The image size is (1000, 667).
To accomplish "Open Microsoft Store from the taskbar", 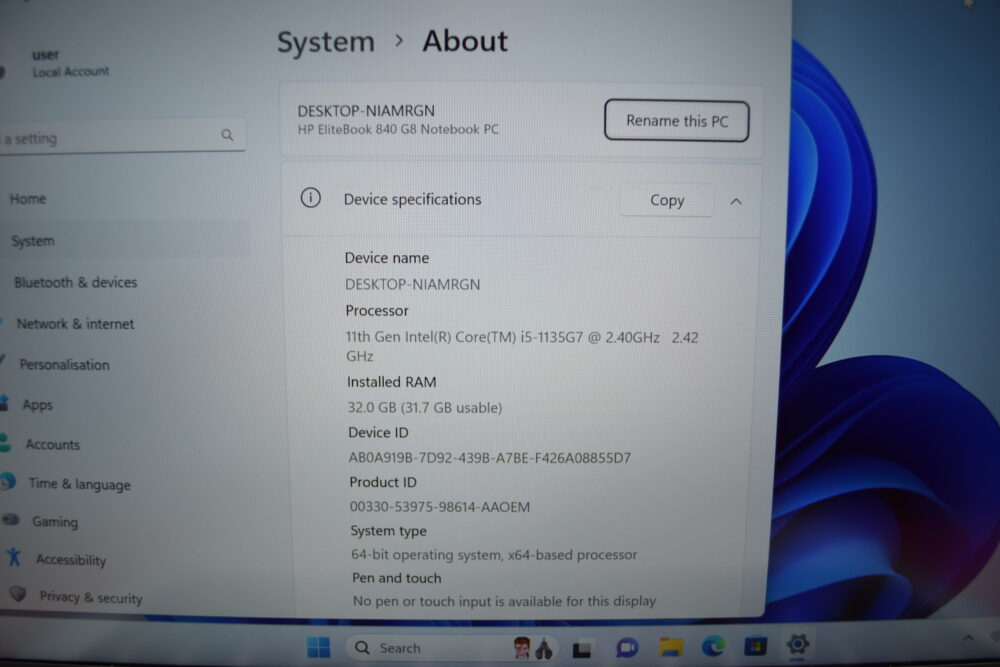I will (755, 647).
